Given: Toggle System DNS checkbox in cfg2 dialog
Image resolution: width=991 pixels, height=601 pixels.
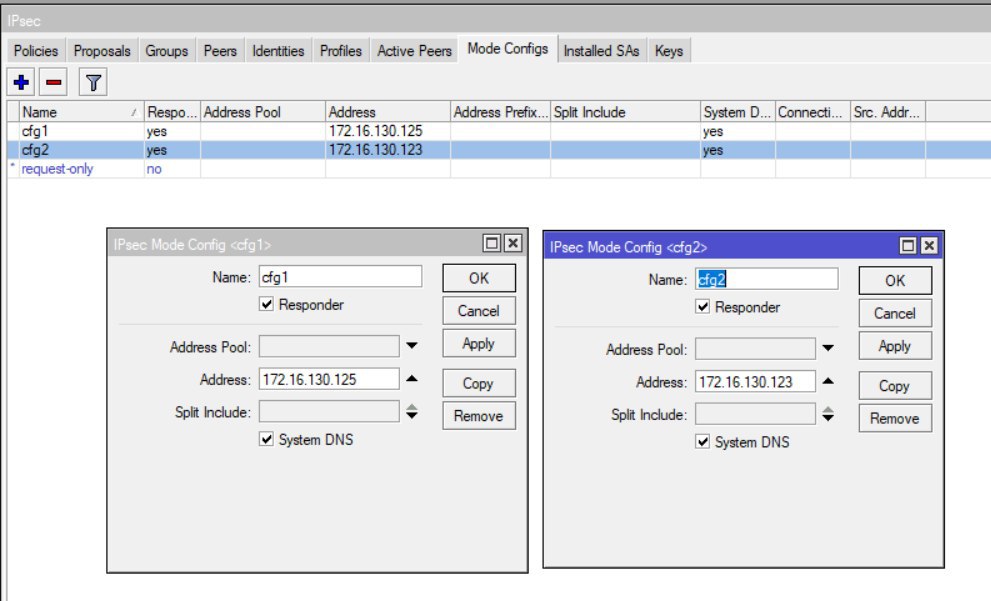Looking at the screenshot, I should click(x=702, y=442).
